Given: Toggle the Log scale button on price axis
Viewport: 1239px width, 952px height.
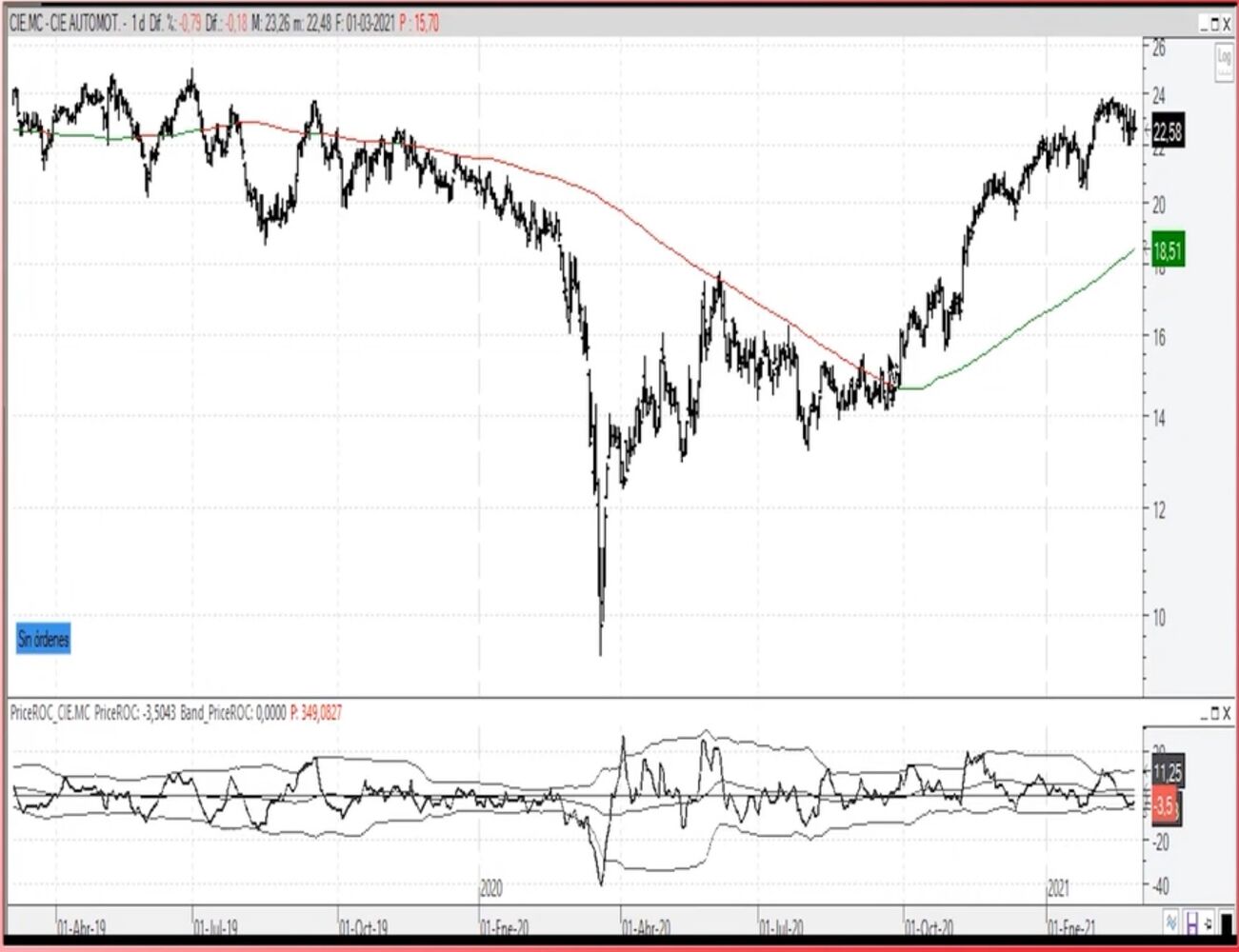Looking at the screenshot, I should [1225, 59].
